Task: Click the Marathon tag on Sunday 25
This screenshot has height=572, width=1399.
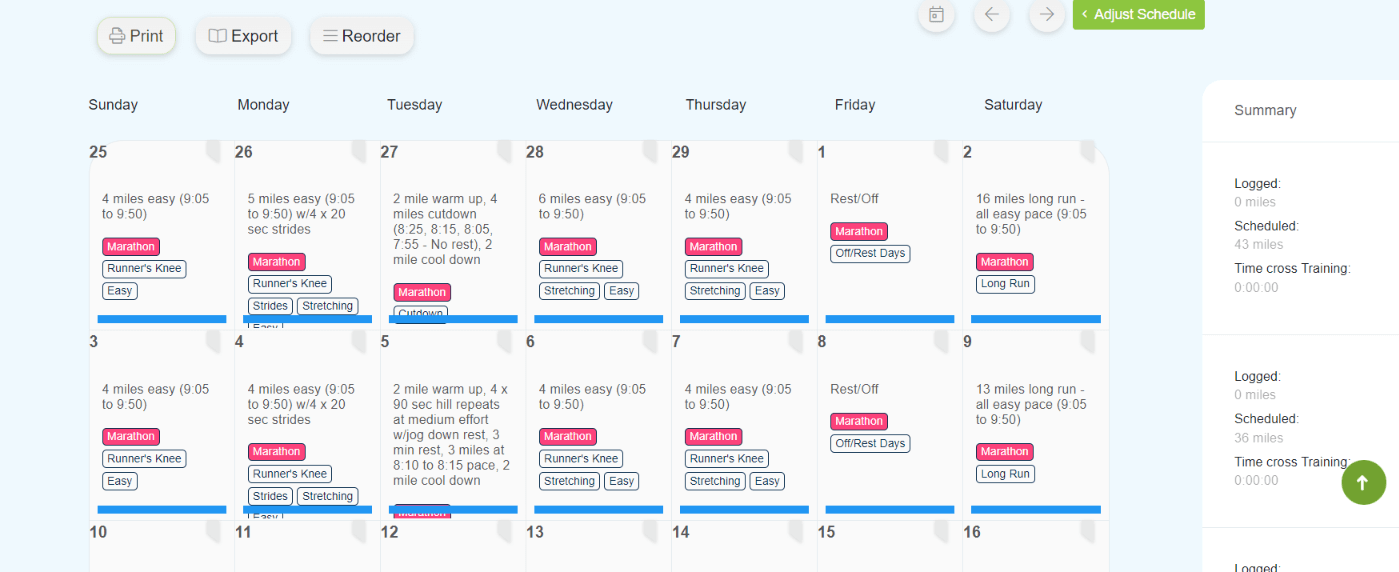Action: (131, 246)
